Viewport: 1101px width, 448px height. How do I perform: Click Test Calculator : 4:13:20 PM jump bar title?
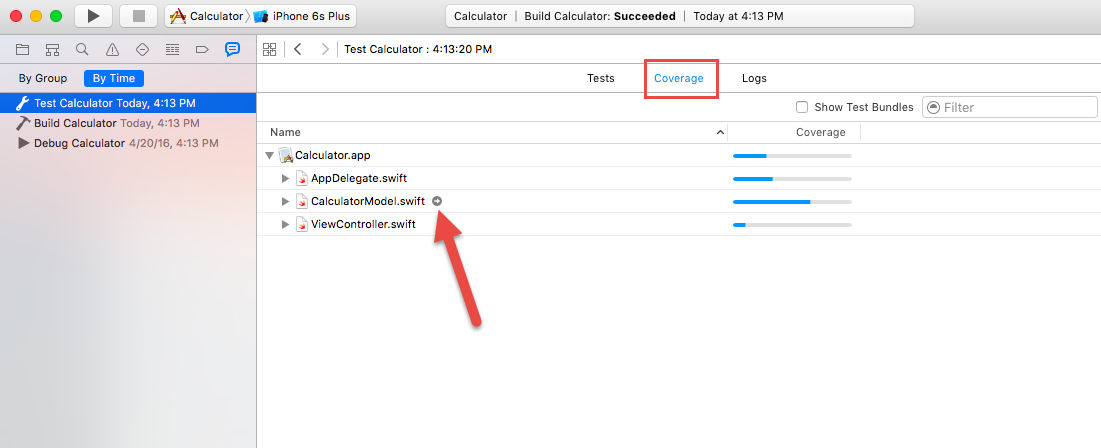pyautogui.click(x=418, y=49)
